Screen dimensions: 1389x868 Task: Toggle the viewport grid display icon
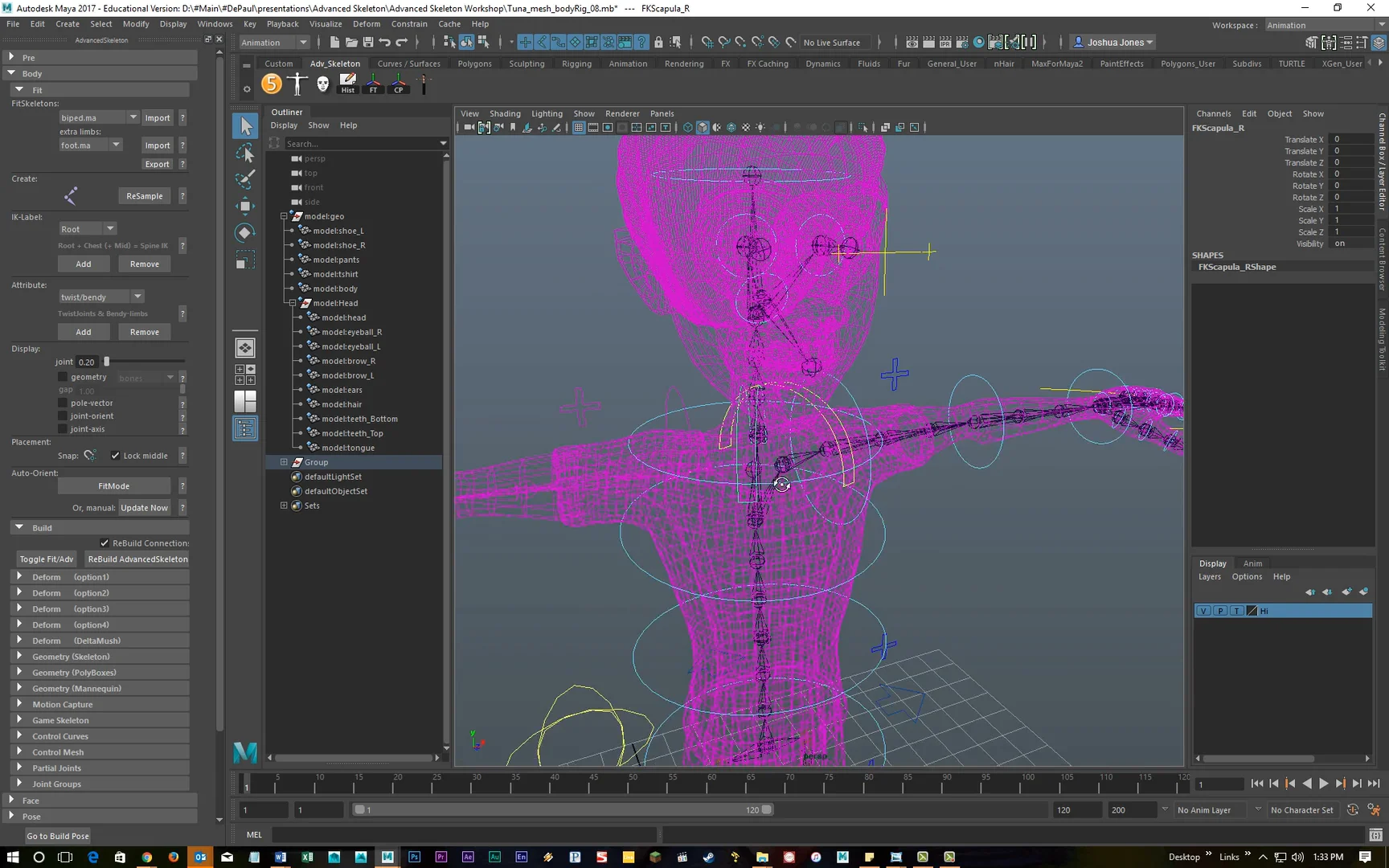[x=578, y=127]
